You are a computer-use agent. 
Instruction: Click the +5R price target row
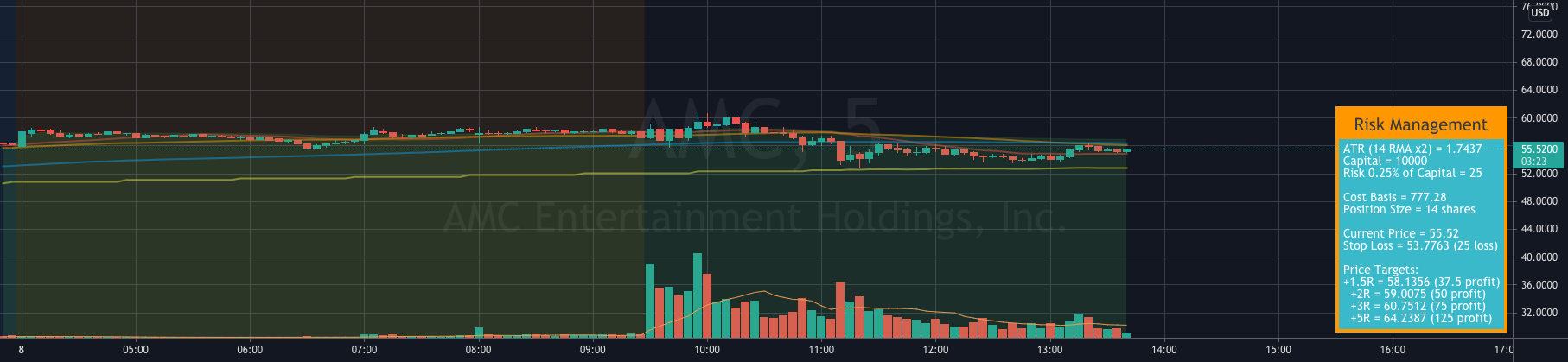point(1420,318)
